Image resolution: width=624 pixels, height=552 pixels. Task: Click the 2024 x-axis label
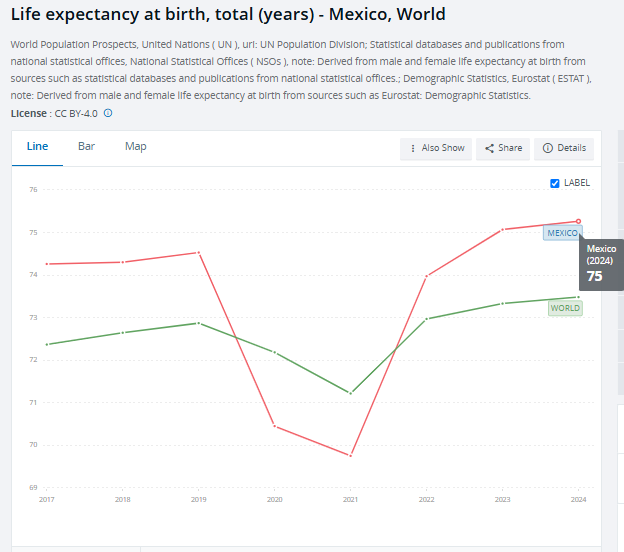click(x=578, y=499)
